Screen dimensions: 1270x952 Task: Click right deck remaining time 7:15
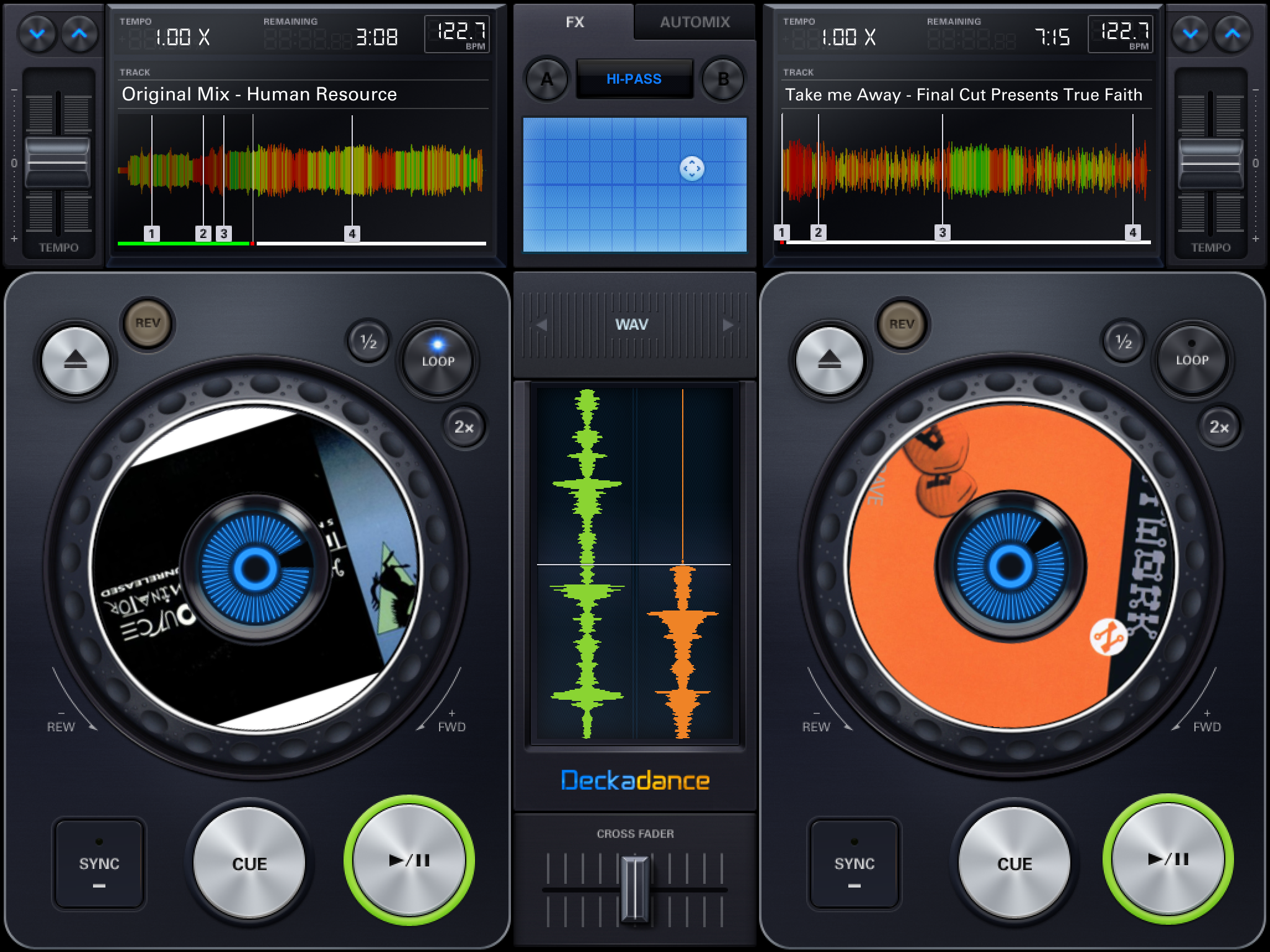point(1052,37)
